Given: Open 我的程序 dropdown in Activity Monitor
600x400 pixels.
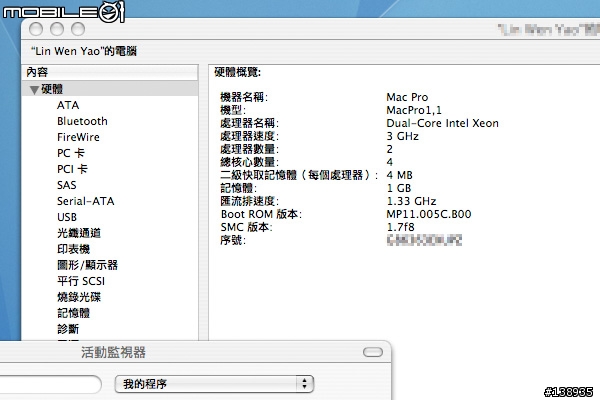Looking at the screenshot, I should tap(214, 384).
